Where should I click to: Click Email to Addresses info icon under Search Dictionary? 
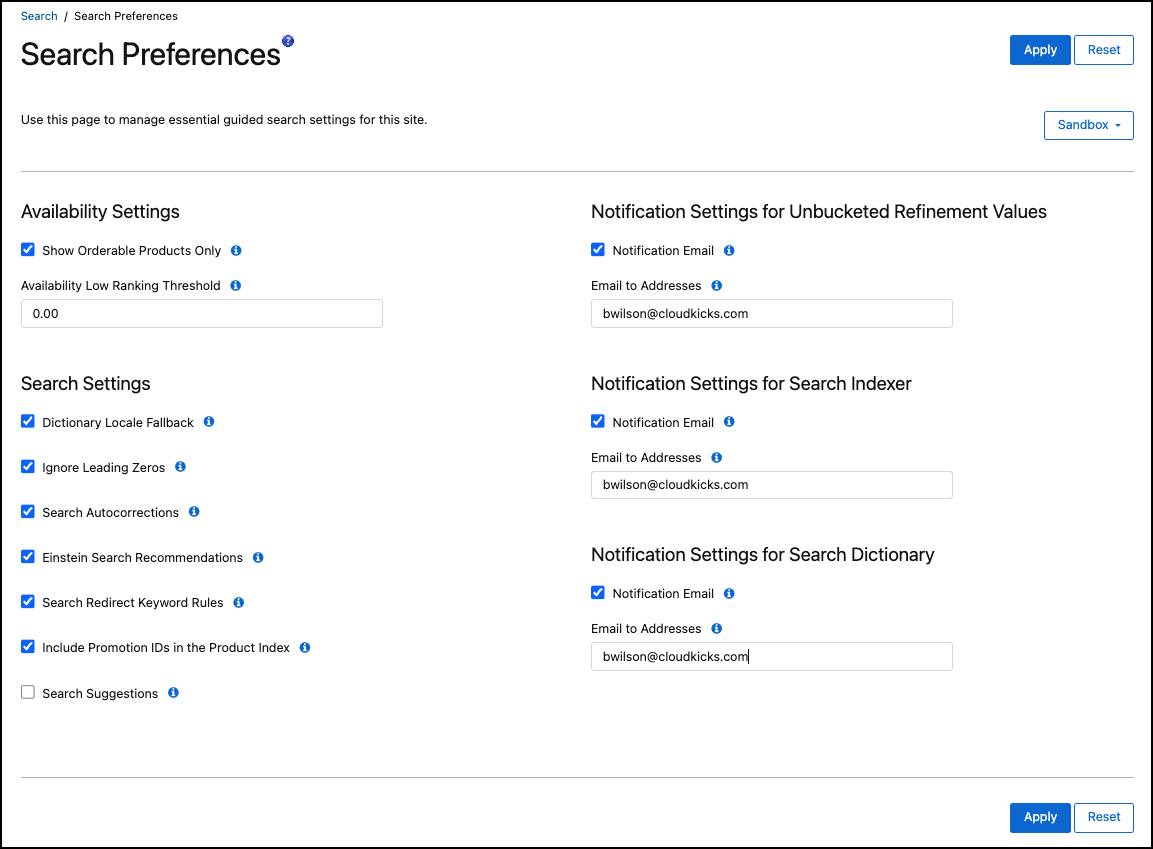(716, 628)
